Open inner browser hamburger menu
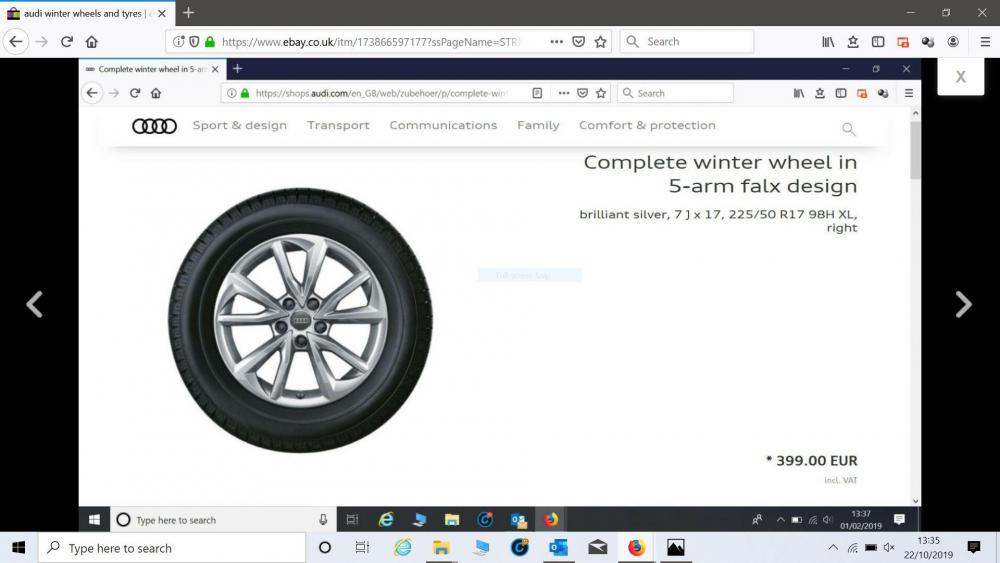Screen dimensions: 1000x563 point(909,93)
